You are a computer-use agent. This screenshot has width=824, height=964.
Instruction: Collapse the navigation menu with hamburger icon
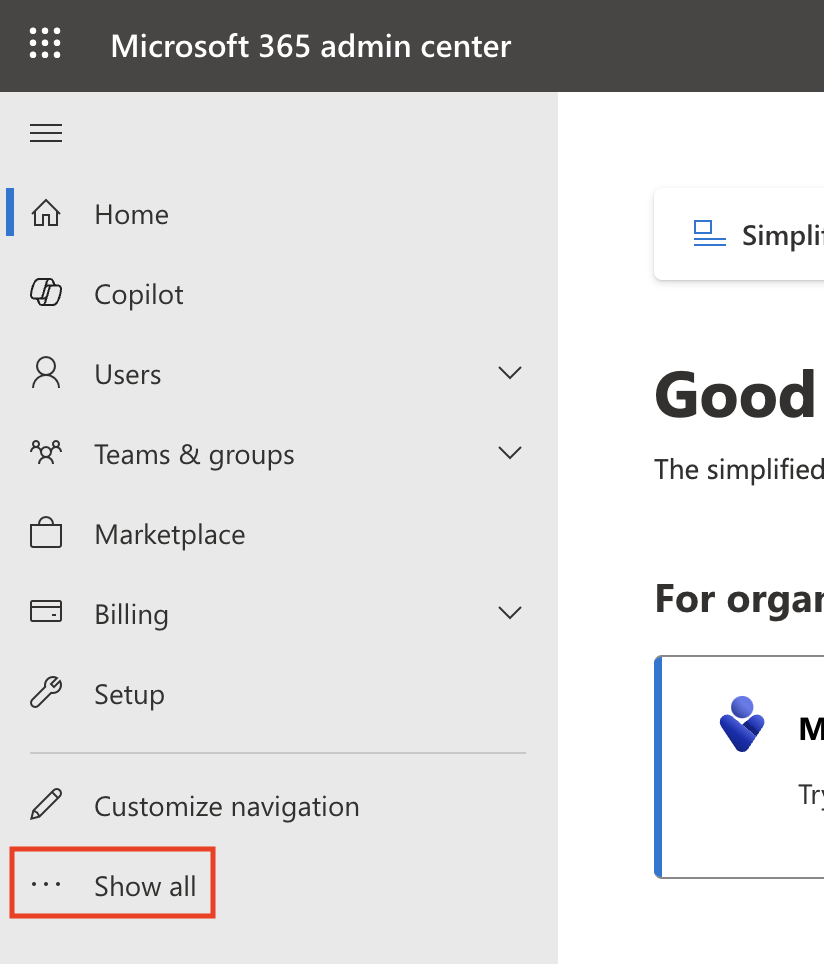(x=46, y=133)
